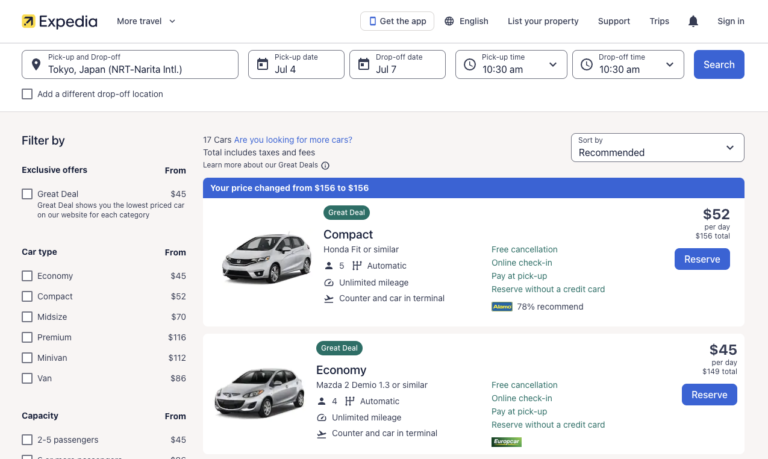Image resolution: width=768 pixels, height=459 pixels.
Task: Click the globe language icon for English
Action: click(449, 21)
